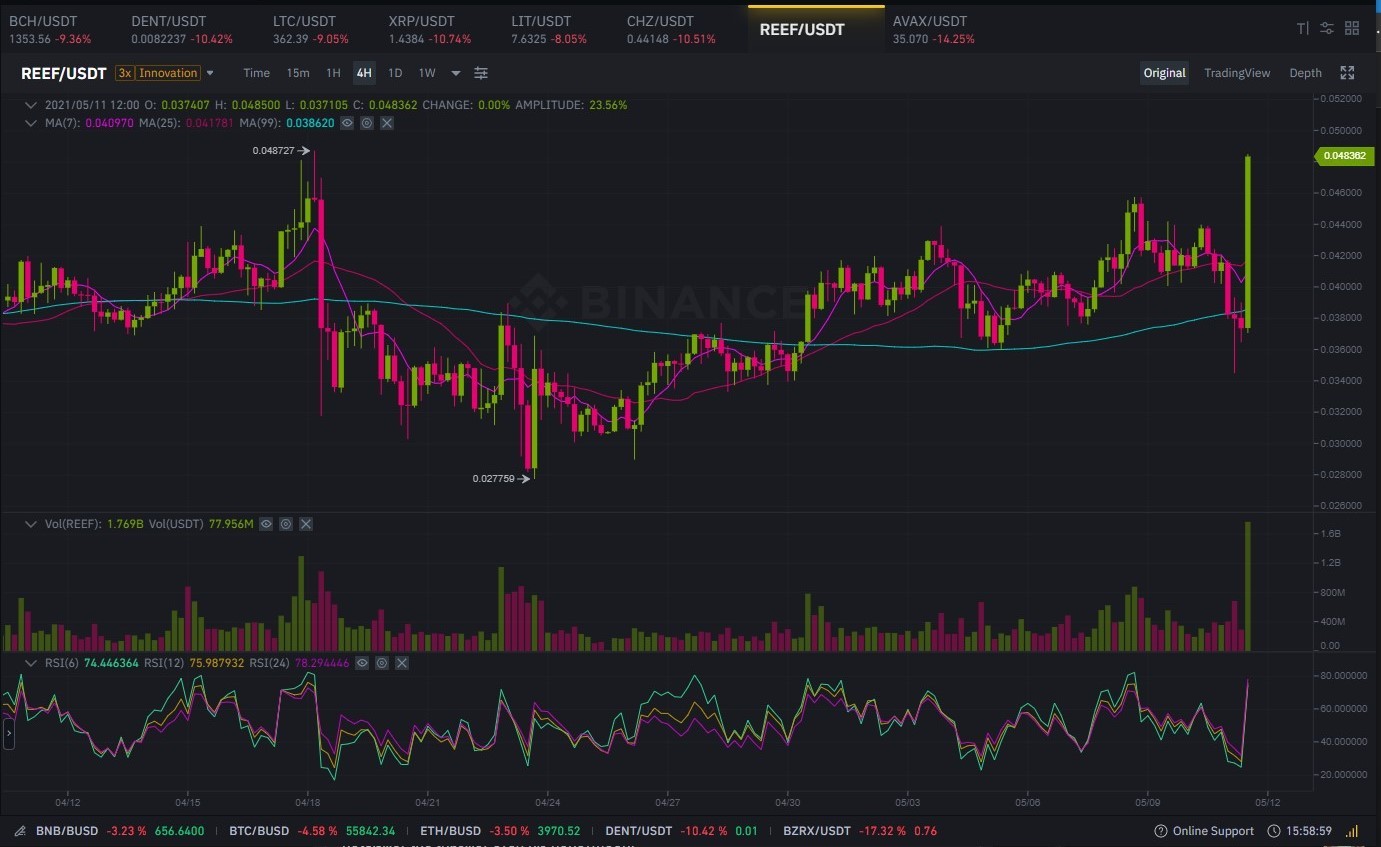Open MA indicator settings target icon
Image resolution: width=1381 pixels, height=847 pixels.
[x=367, y=123]
